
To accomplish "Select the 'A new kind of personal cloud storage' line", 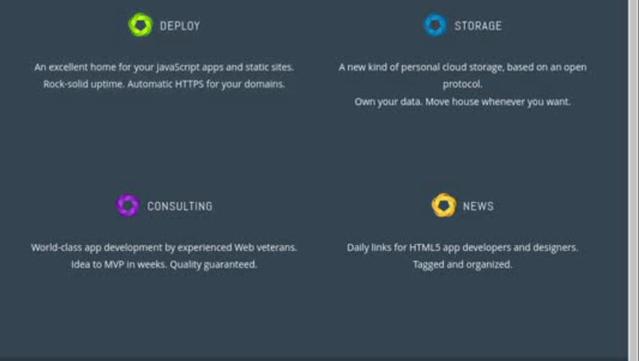I will click(463, 67).
